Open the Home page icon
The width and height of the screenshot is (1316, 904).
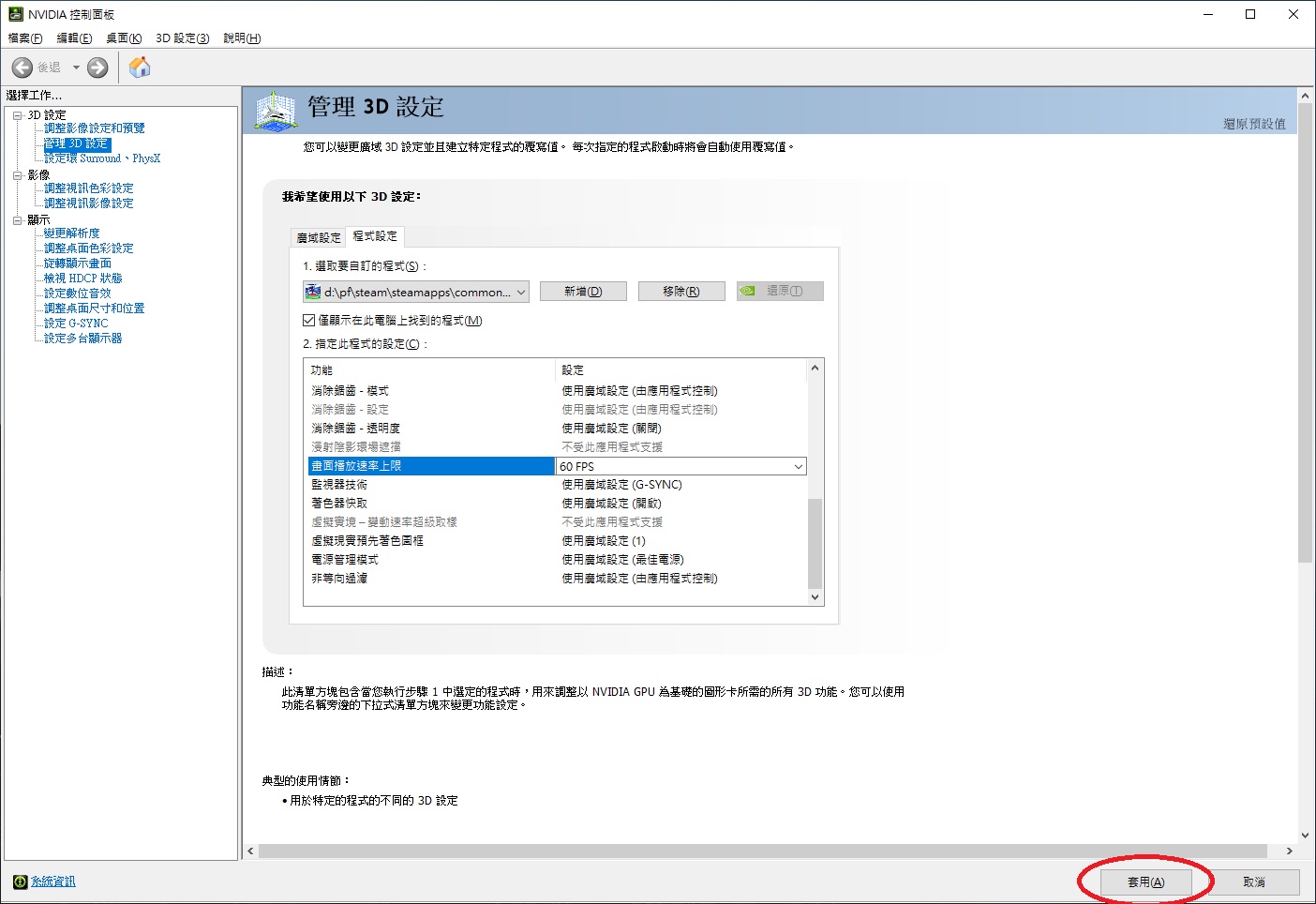point(140,68)
